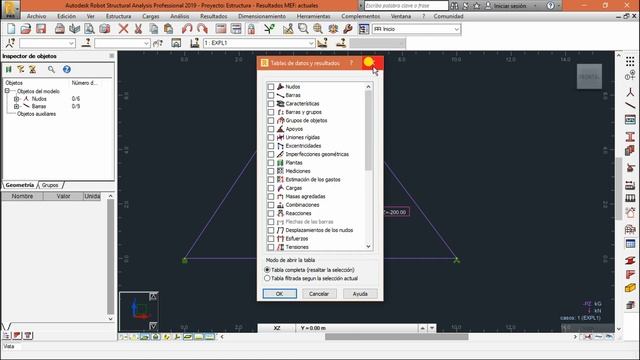Open the bar selection combo box

[x=122, y=43]
